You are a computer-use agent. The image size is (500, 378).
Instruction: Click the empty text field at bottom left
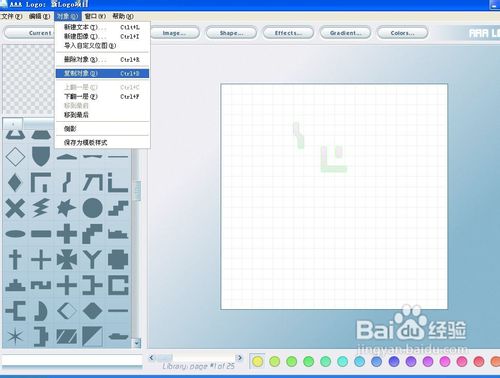pos(72,360)
